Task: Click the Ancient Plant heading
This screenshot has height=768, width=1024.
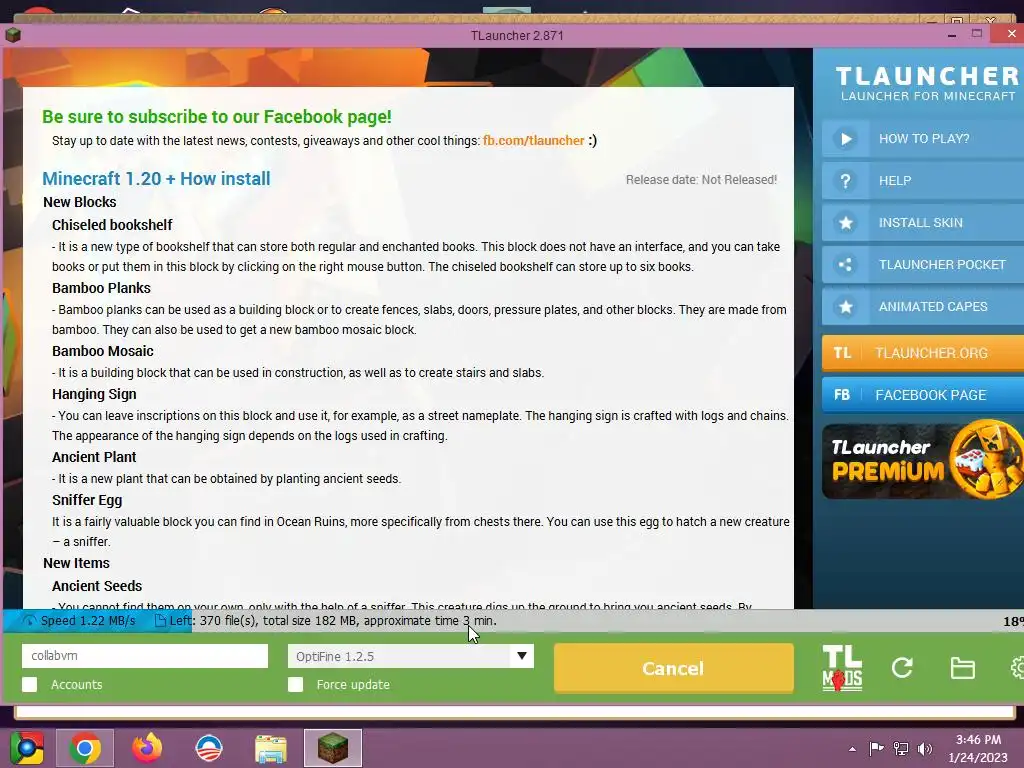Action: point(94,457)
